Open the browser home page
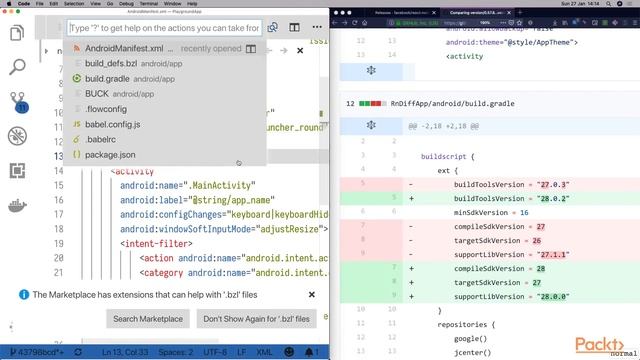This screenshot has width=640, height=360. click(x=364, y=23)
